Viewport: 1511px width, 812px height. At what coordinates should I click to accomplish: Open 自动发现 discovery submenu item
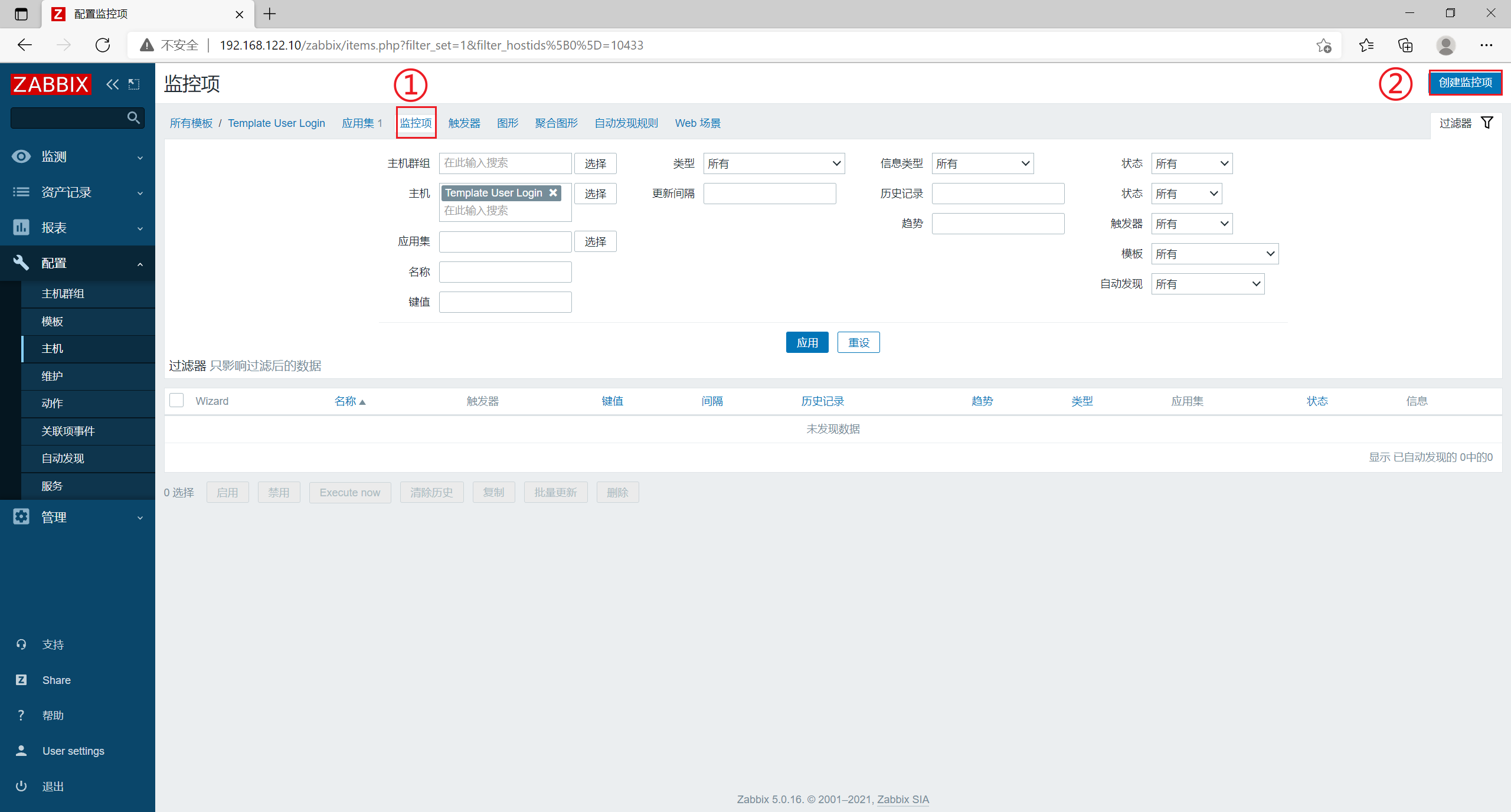(88, 458)
